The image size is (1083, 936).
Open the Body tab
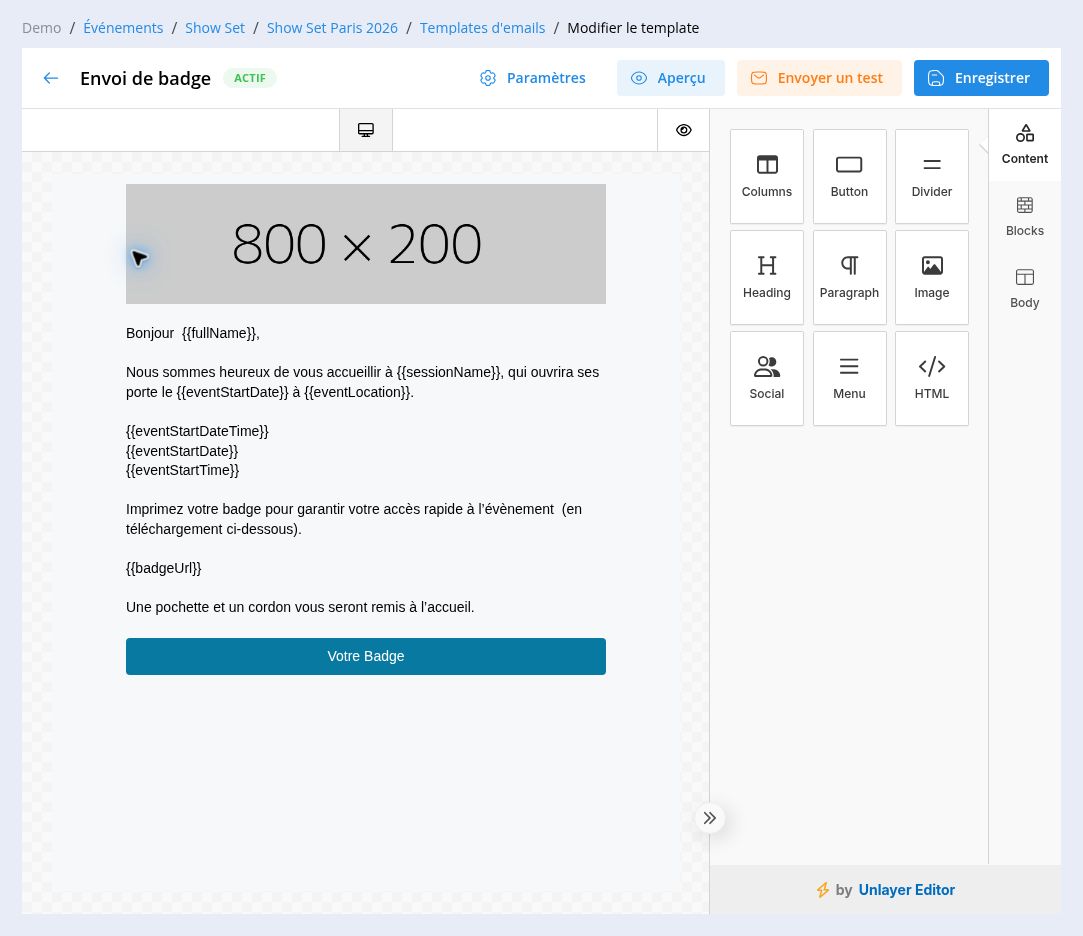pos(1024,289)
